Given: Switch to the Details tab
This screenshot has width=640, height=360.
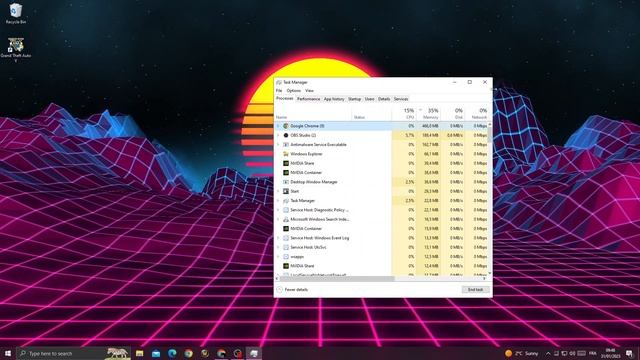Looking at the screenshot, I should (384, 99).
